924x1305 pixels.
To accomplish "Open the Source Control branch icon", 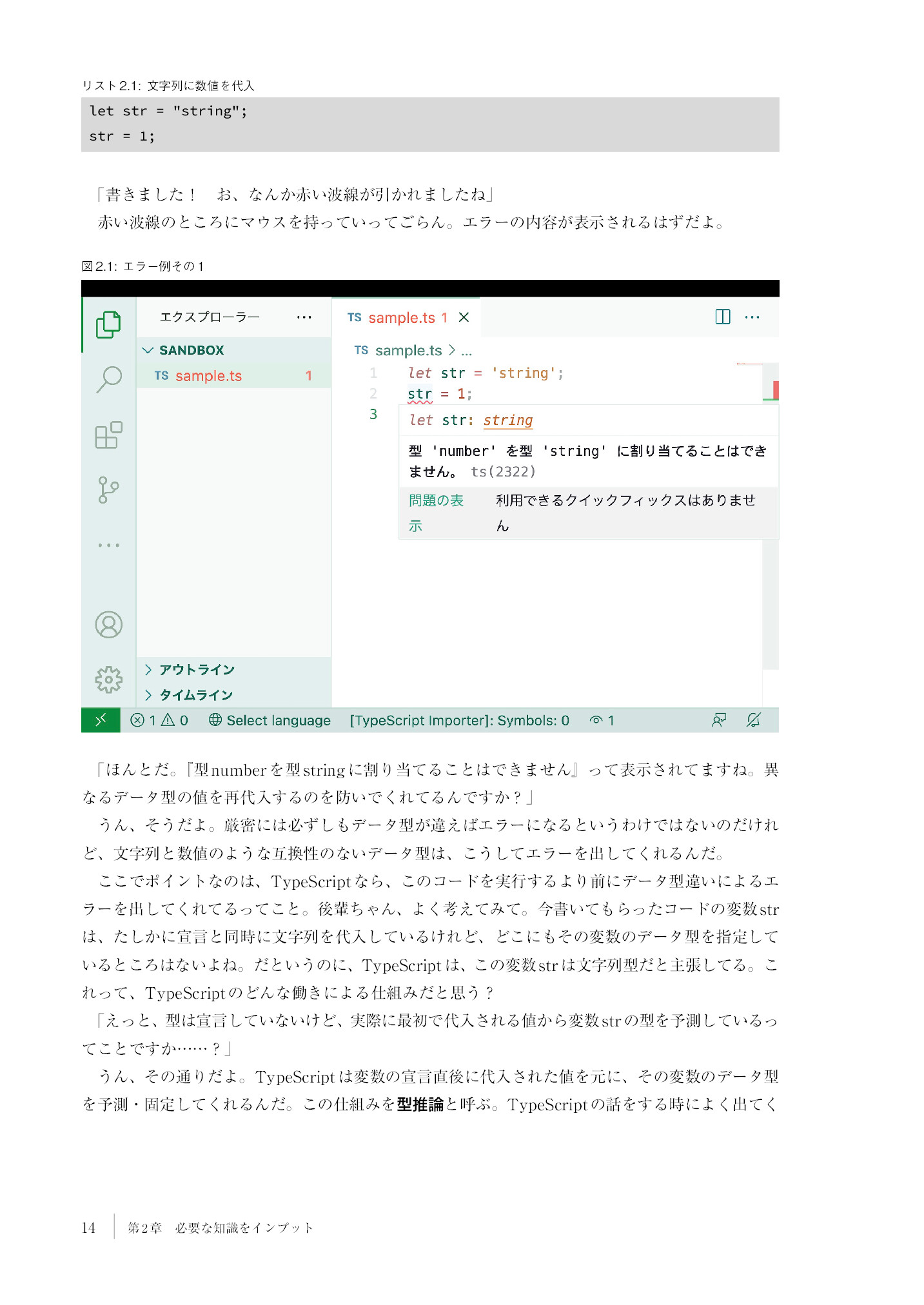I will 108,490.
